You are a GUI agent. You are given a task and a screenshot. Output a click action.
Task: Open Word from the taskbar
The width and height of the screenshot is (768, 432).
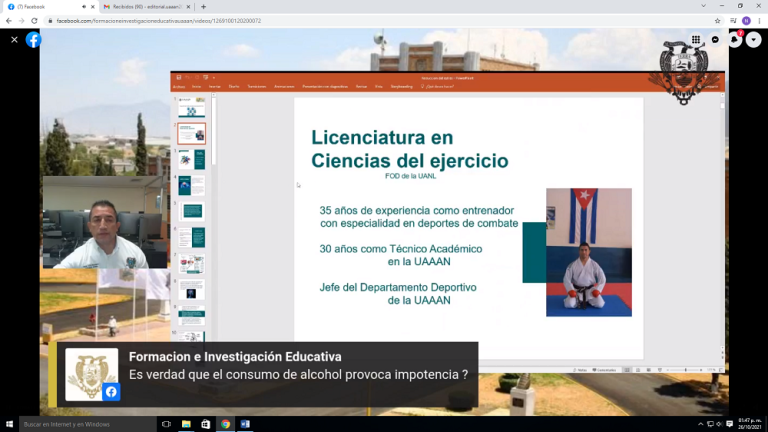click(x=245, y=424)
